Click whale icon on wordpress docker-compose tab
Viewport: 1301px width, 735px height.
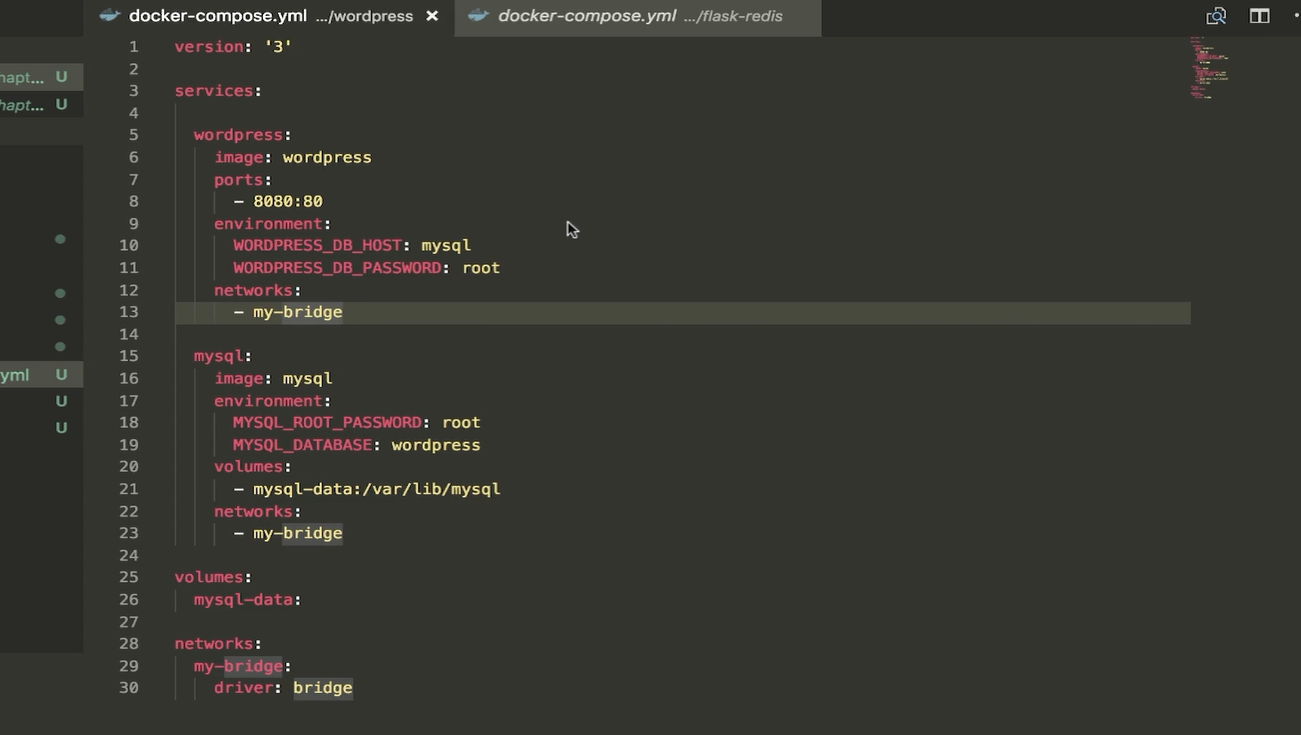tap(110, 16)
